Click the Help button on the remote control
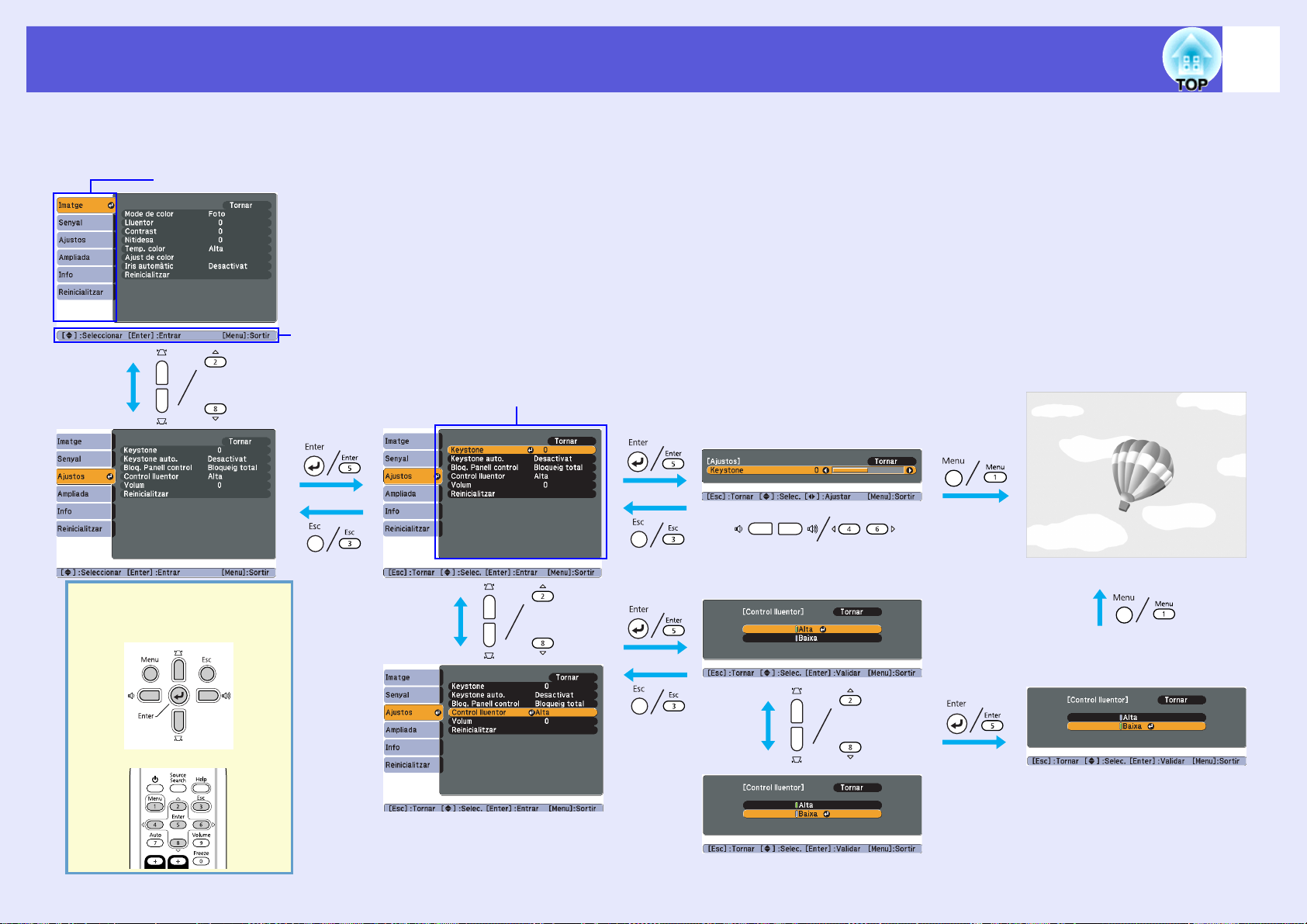This screenshot has height=924, width=1307. tap(201, 788)
